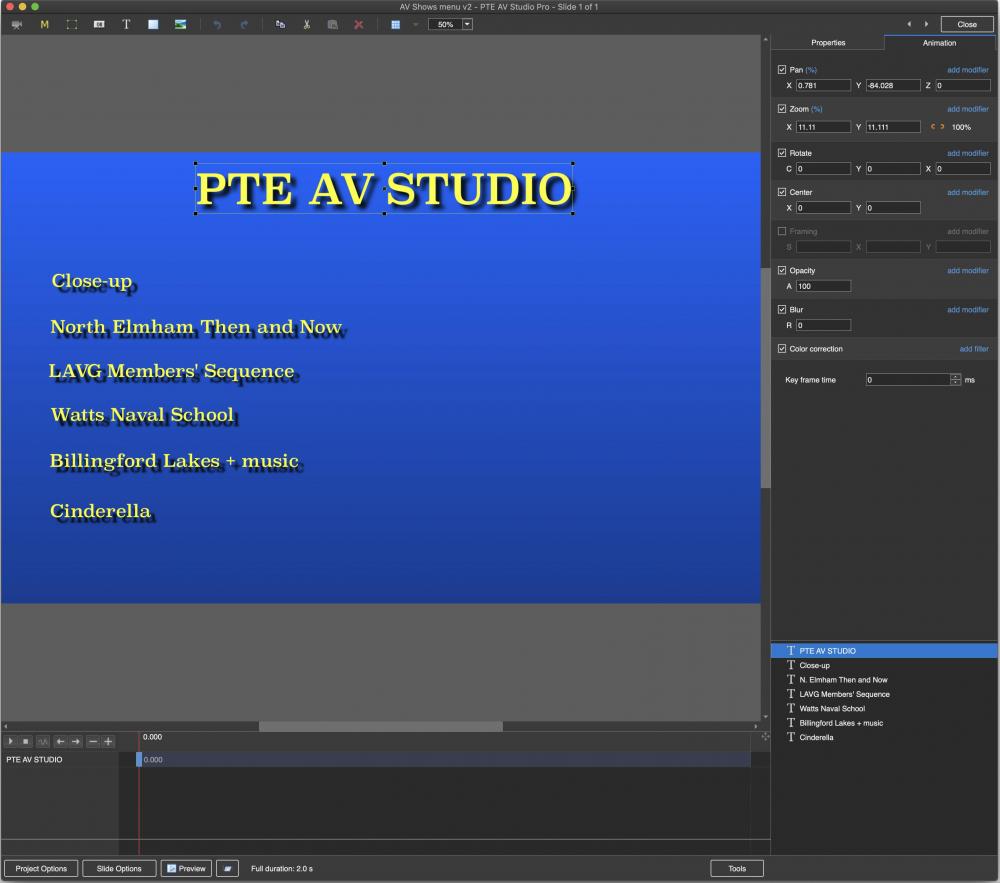Click the yellow M mask toolbar icon

point(44,24)
